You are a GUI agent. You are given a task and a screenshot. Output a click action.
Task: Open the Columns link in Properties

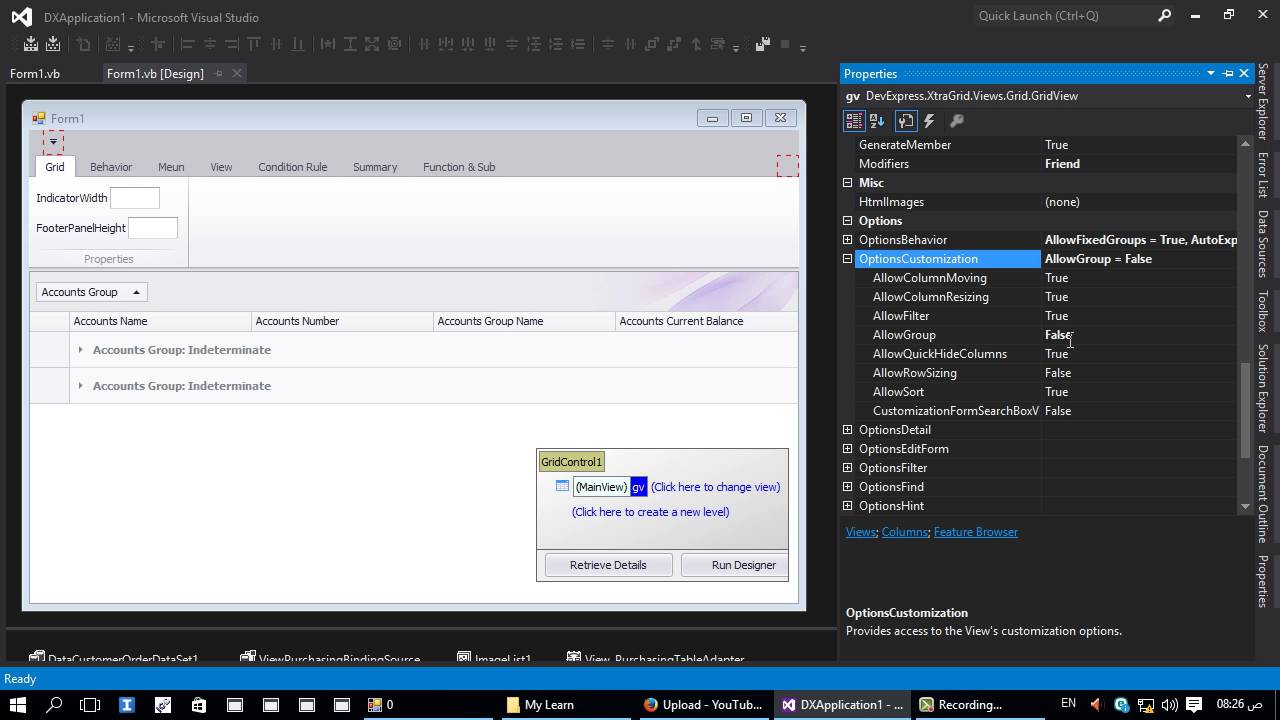pos(904,532)
